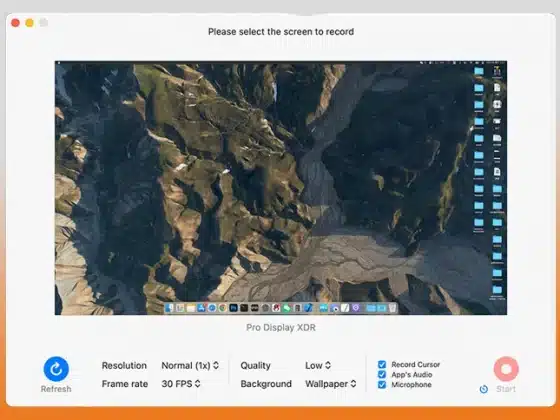Open the Frame rate dropdown showing 30 FPS
This screenshot has width=560, height=420.
181,384
